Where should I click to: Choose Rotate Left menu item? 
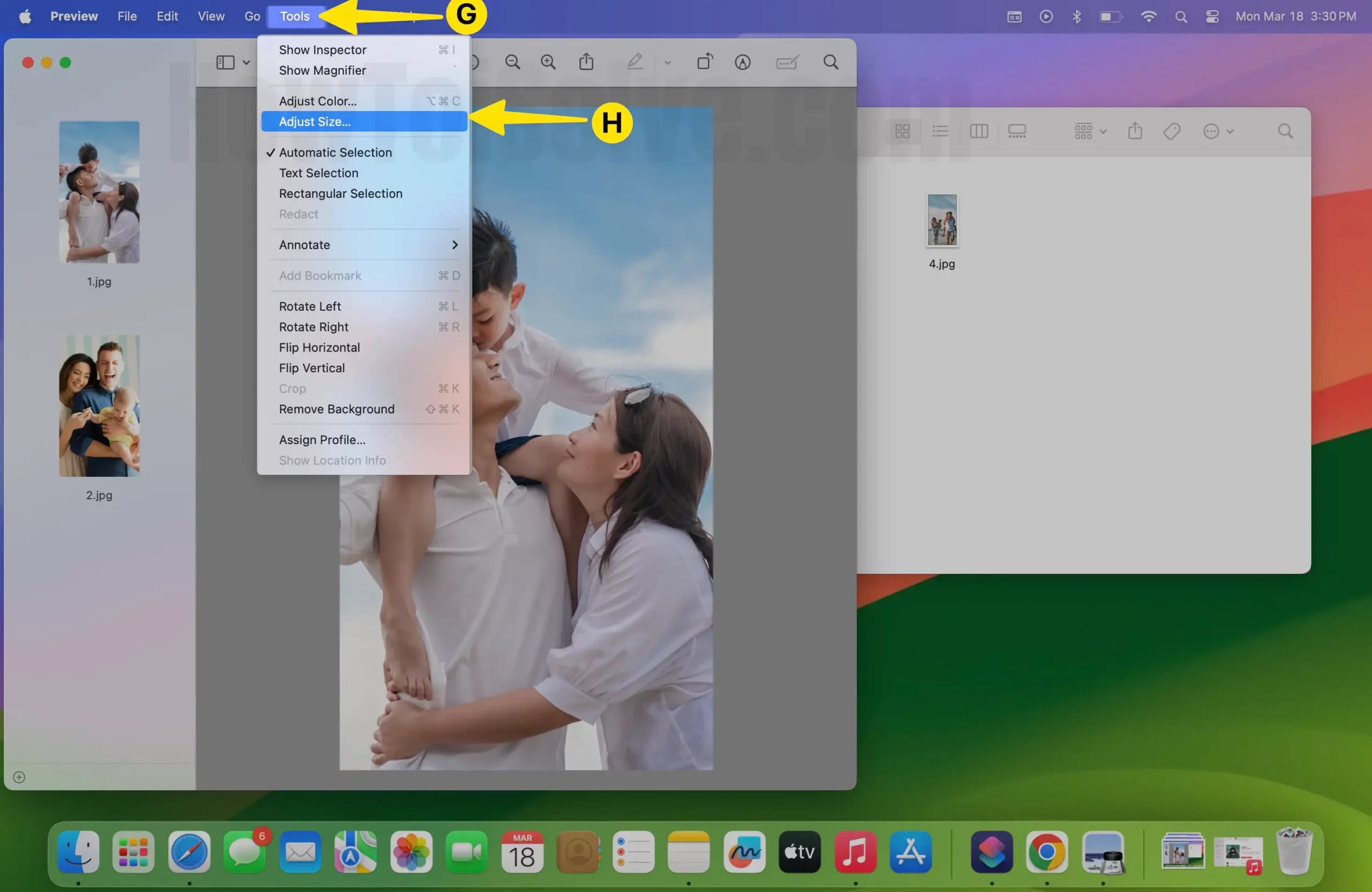pyautogui.click(x=364, y=306)
